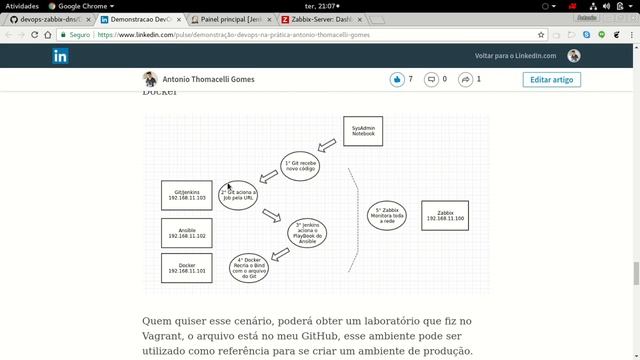Go back with the browser back arrow
640x360 pixels.
[x=9, y=35]
